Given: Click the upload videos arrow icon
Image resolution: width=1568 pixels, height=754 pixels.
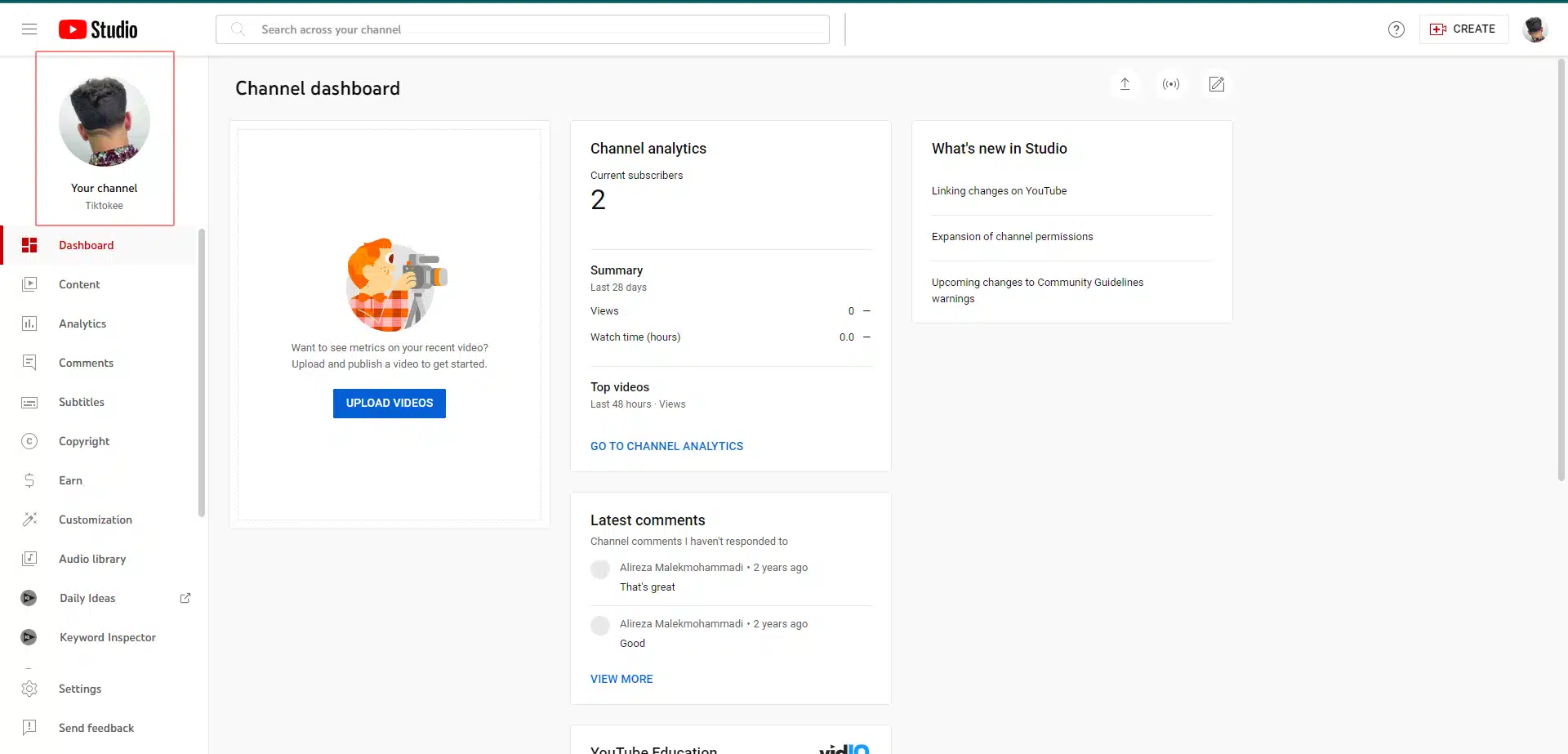Looking at the screenshot, I should tap(1125, 84).
